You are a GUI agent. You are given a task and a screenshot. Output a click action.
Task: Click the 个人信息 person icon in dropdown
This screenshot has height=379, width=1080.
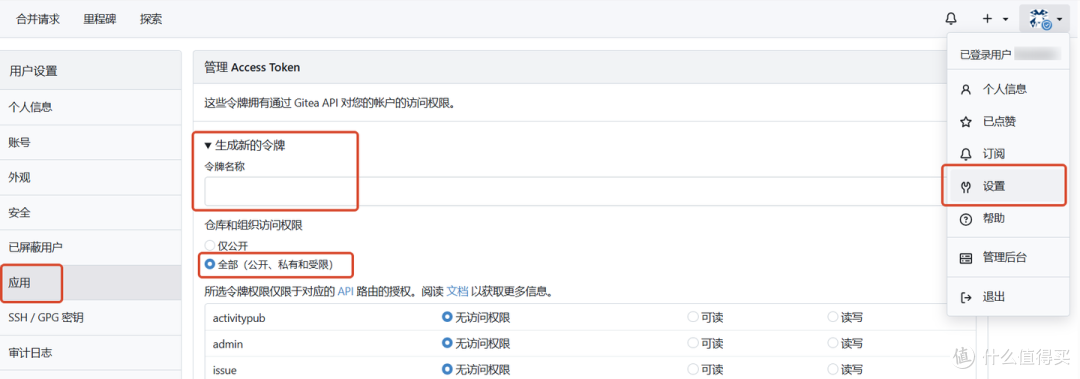966,89
